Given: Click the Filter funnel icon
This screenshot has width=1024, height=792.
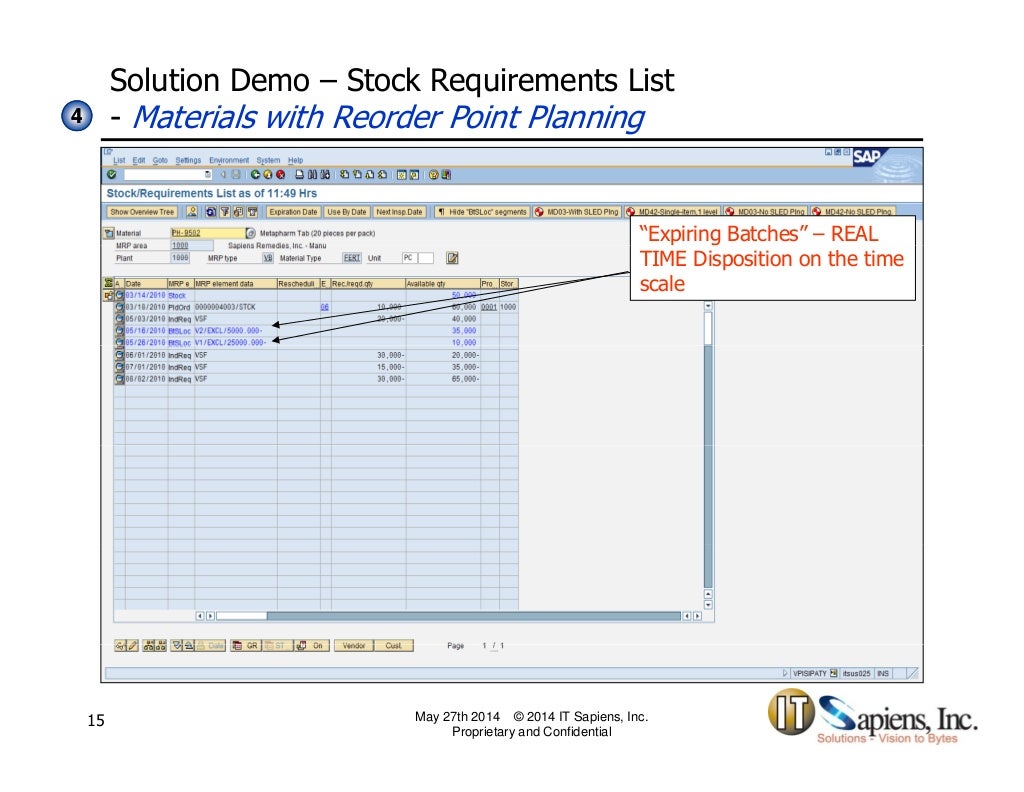Looking at the screenshot, I should [x=225, y=212].
